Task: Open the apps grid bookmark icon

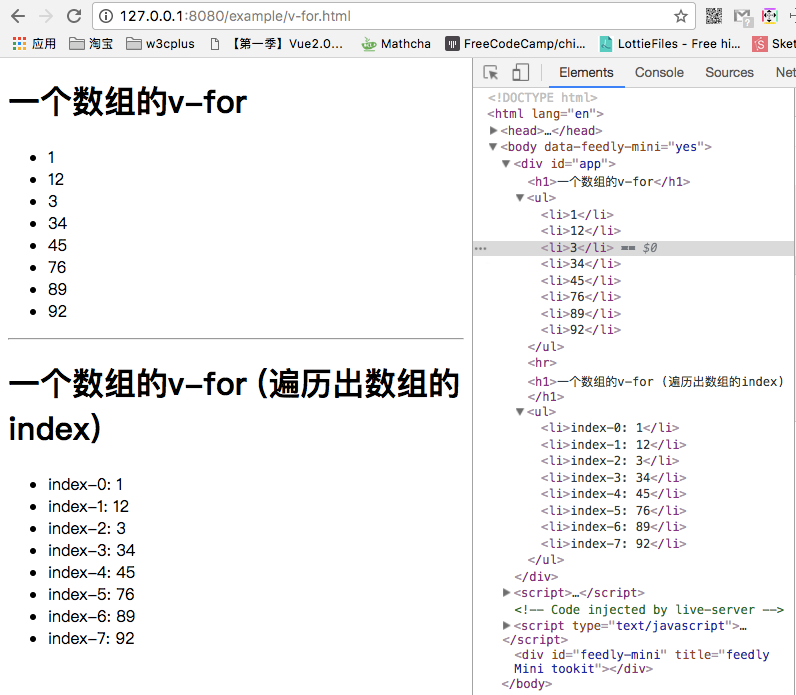Action: pos(19,44)
